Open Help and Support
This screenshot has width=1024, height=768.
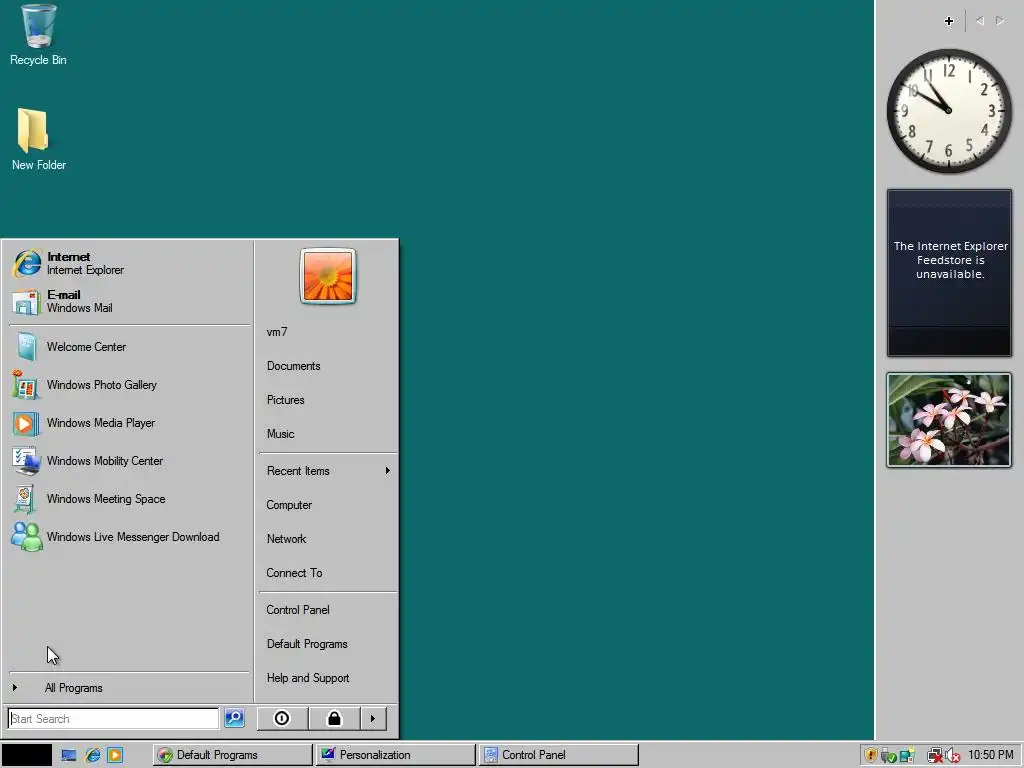328,678
